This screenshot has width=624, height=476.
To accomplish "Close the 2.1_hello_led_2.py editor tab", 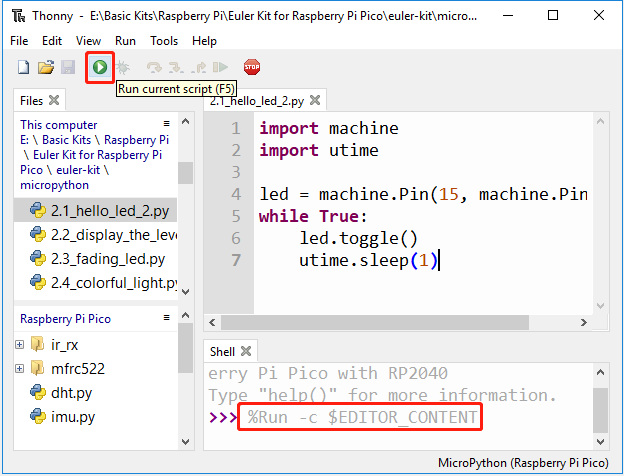I will pyautogui.click(x=315, y=100).
